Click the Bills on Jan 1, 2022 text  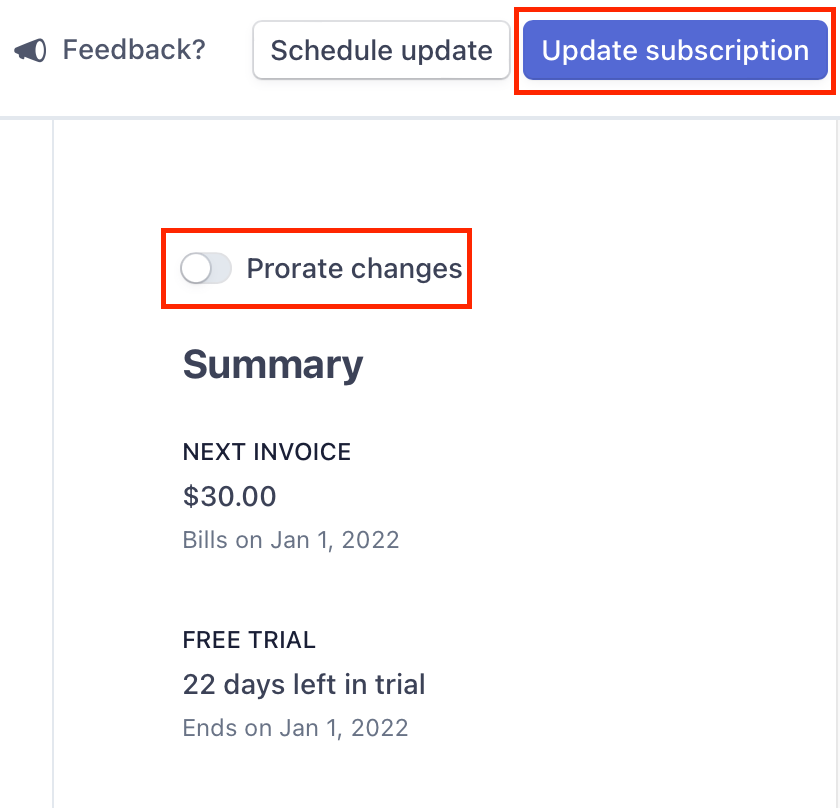(x=291, y=539)
